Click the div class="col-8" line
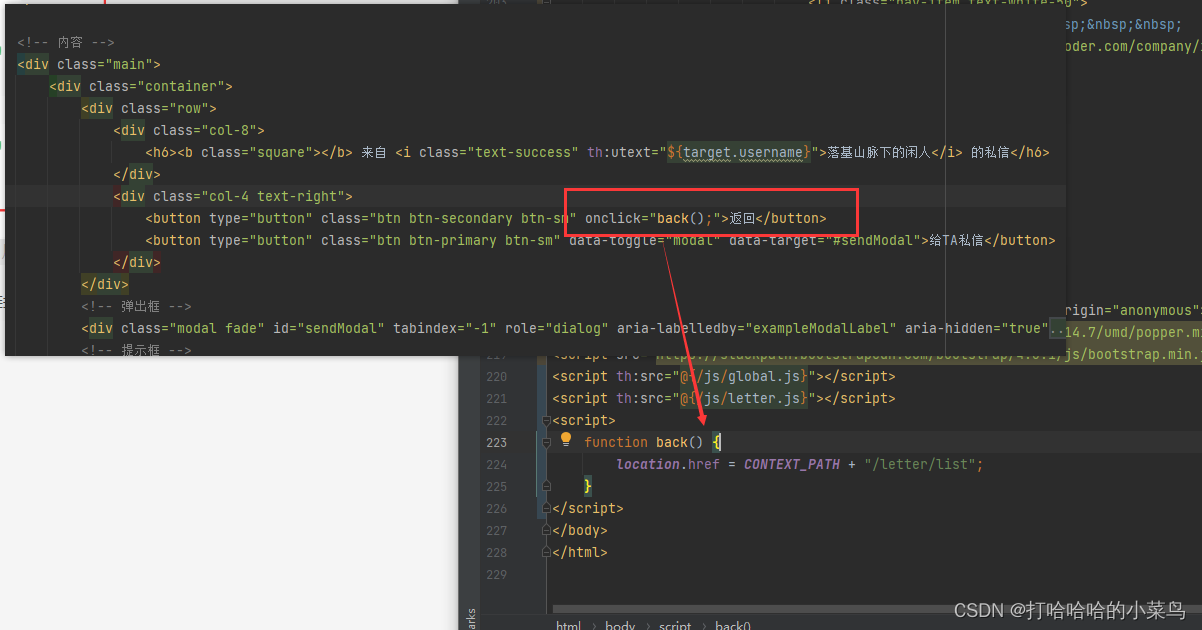 [x=189, y=130]
